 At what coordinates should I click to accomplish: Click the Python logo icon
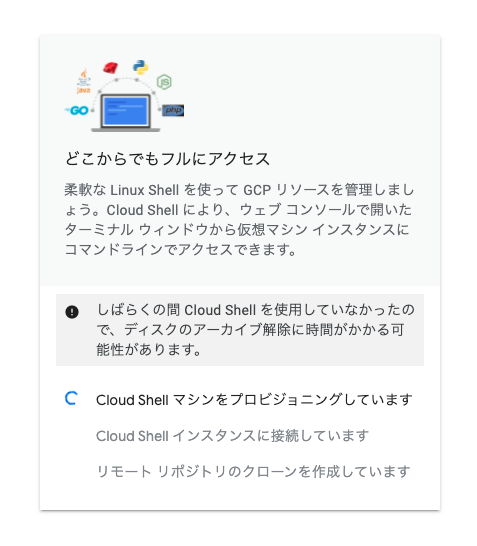click(141, 67)
